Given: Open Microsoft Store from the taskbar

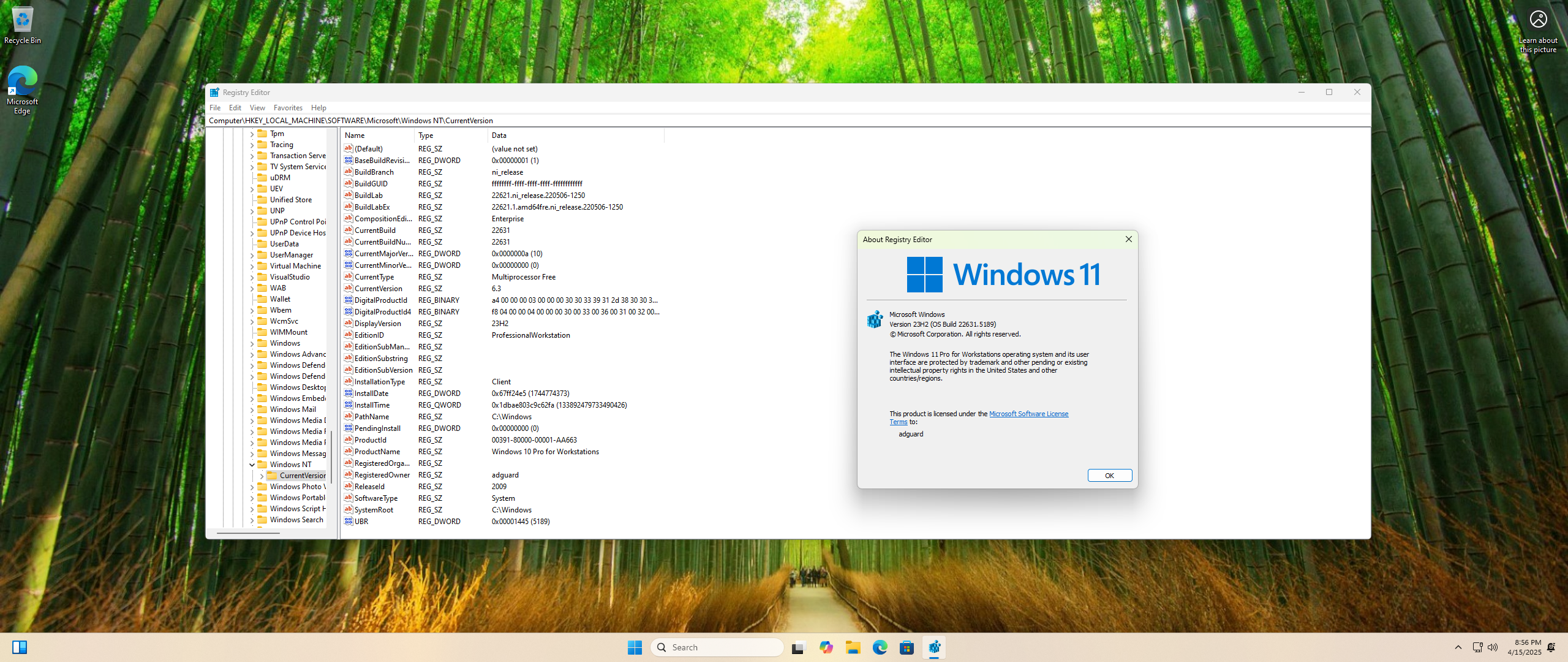Looking at the screenshot, I should [907, 647].
